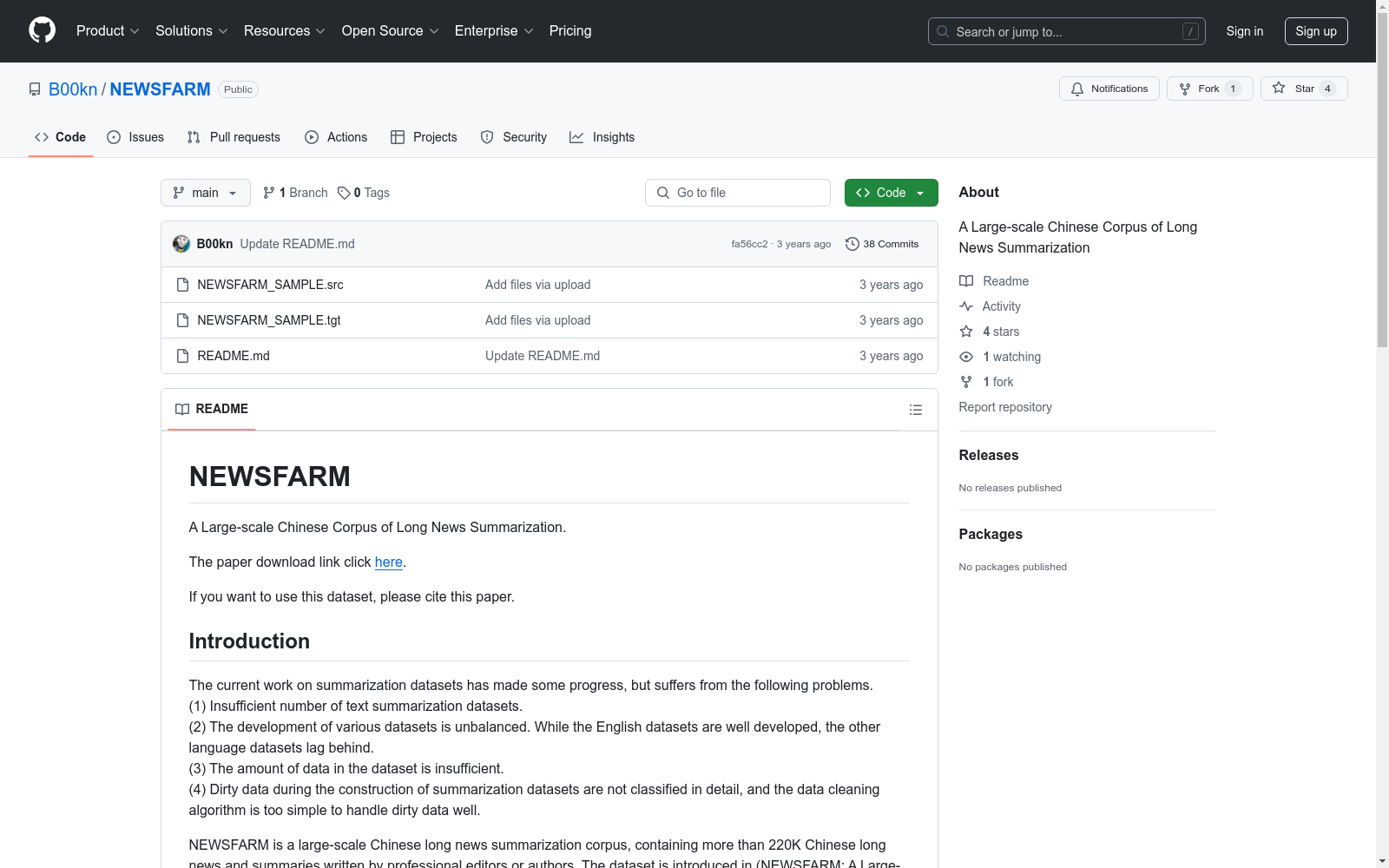Viewport: 1389px width, 868px height.
Task: Switch to the Security tab
Action: (514, 137)
